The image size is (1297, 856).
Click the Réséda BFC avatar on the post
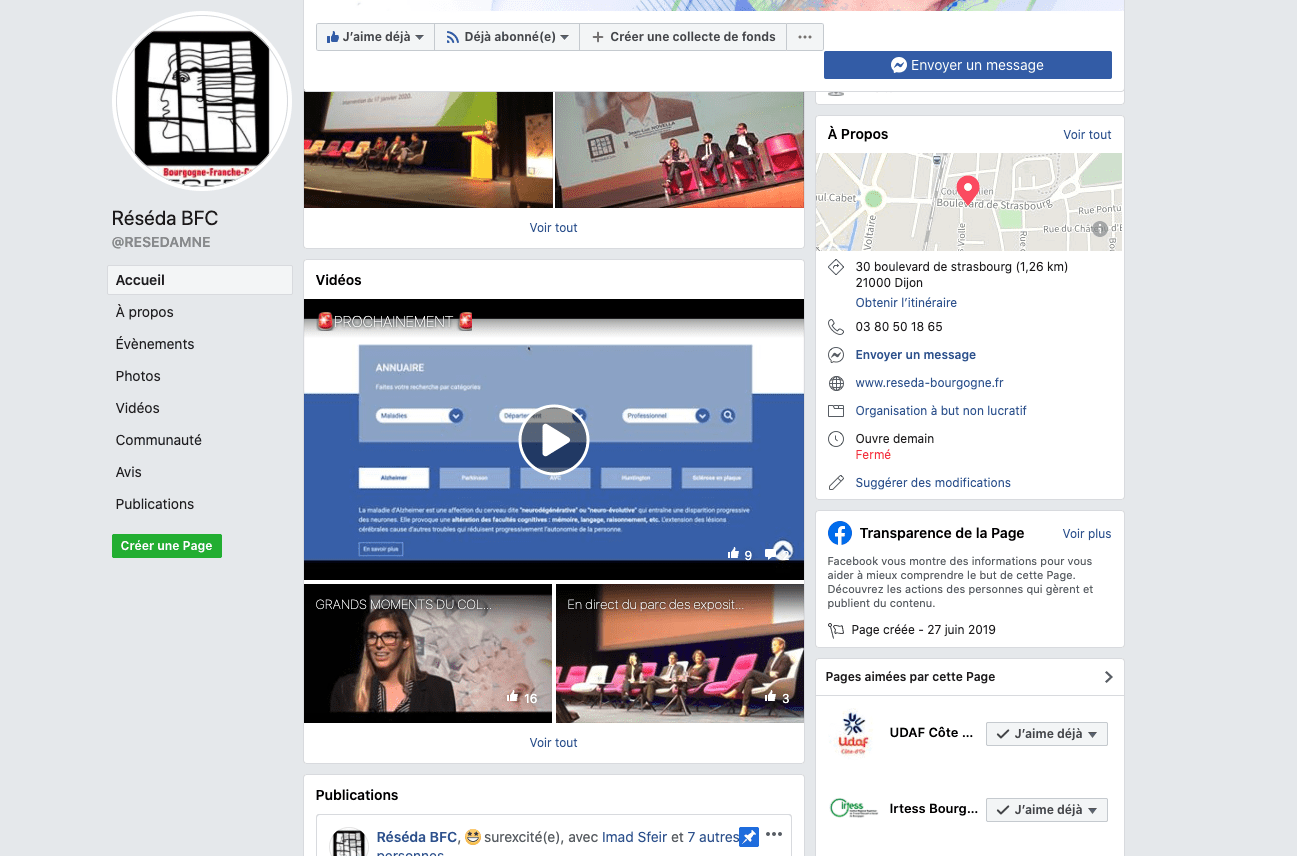coord(348,842)
